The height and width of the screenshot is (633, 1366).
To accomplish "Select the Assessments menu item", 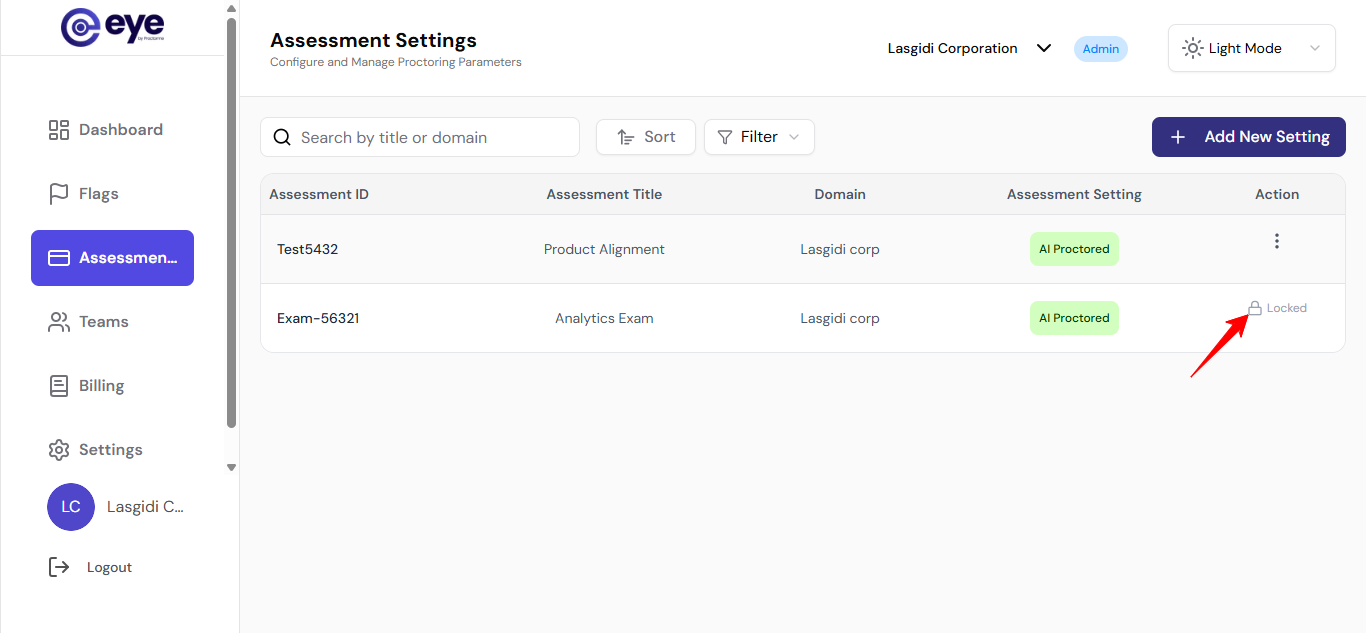I will point(112,258).
